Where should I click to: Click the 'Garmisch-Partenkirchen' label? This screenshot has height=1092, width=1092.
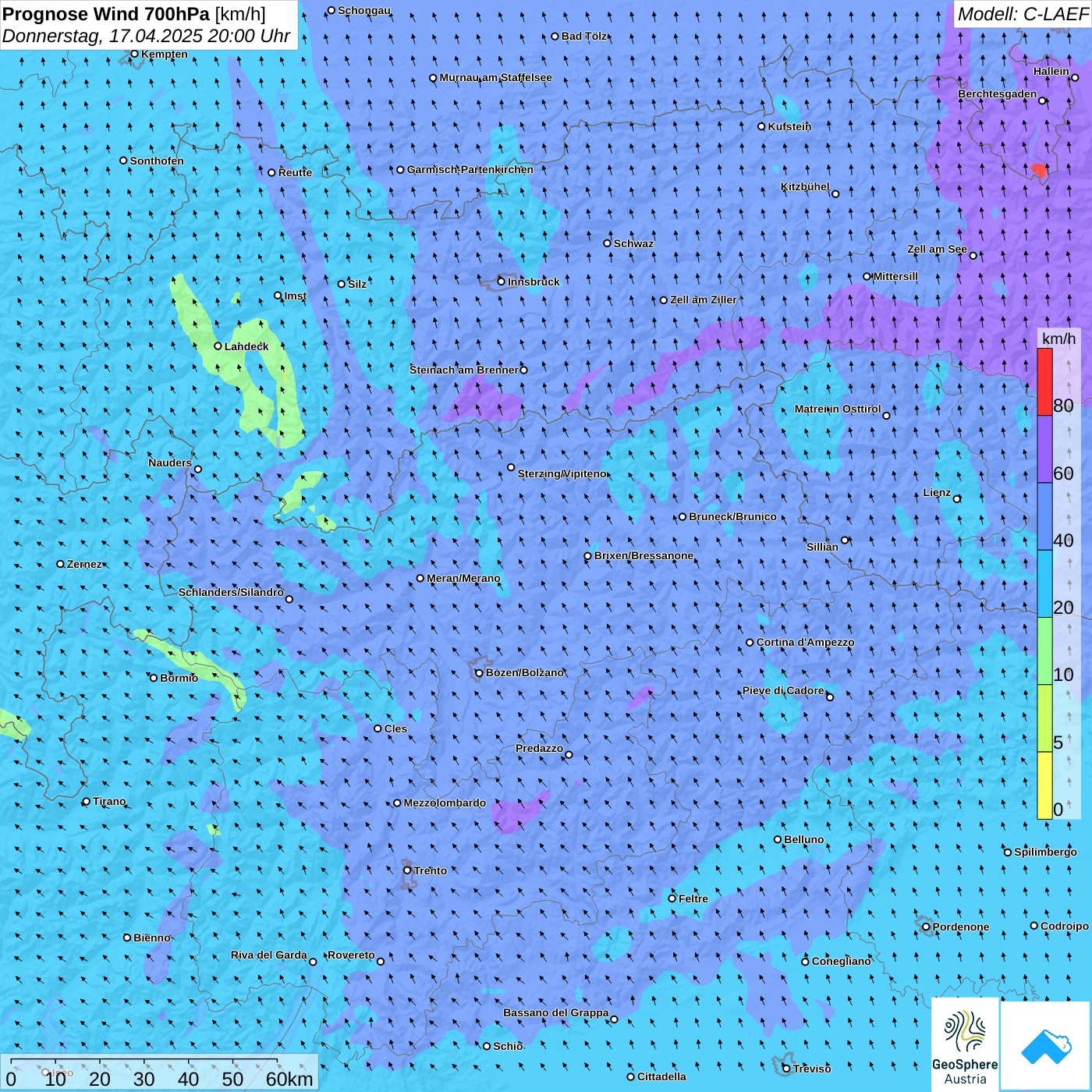pos(470,169)
